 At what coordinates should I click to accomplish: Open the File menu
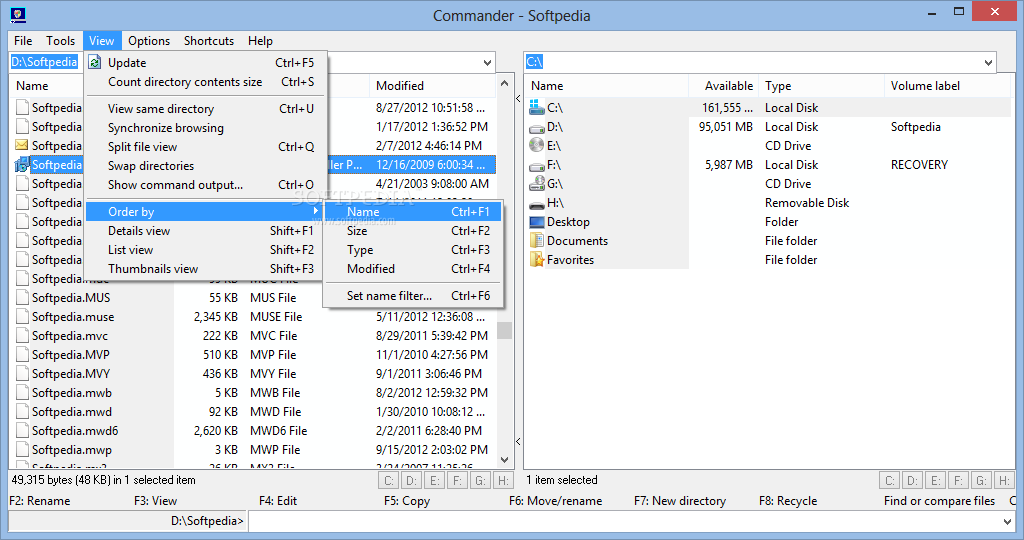[23, 40]
